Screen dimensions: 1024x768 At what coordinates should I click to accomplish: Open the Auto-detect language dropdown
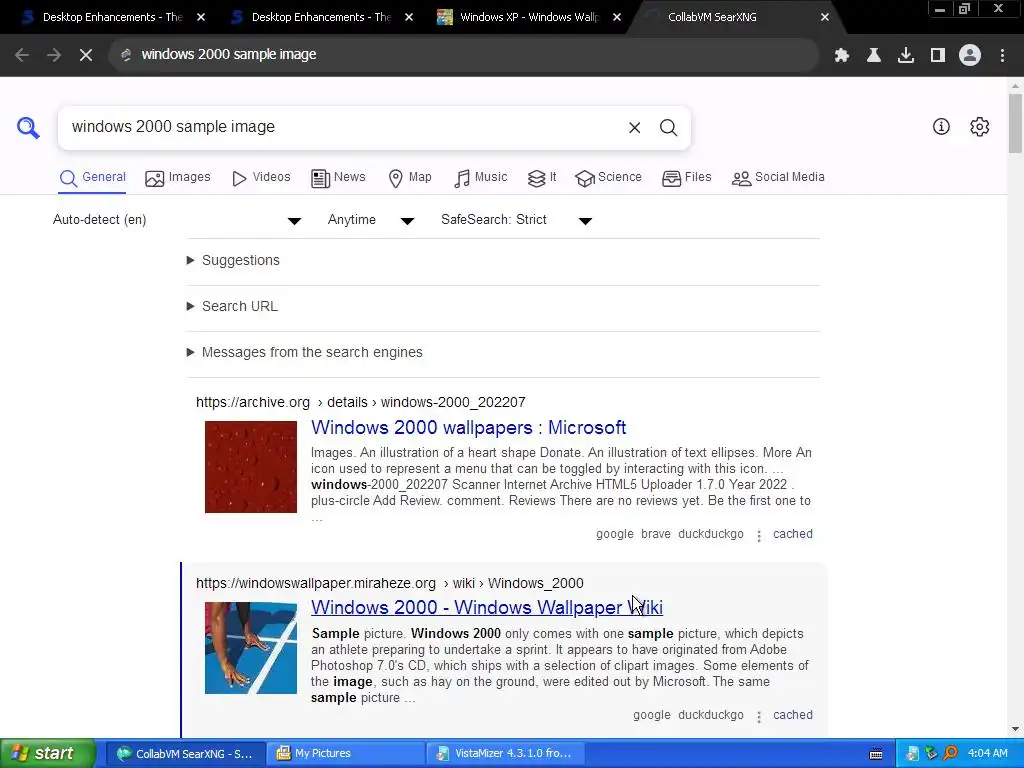click(176, 220)
